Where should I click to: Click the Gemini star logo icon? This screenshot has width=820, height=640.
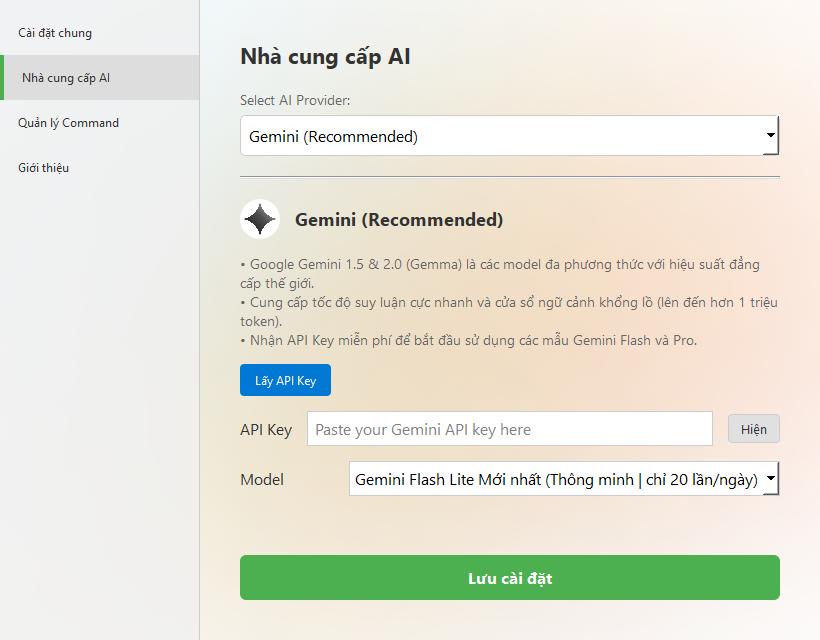pyautogui.click(x=260, y=219)
